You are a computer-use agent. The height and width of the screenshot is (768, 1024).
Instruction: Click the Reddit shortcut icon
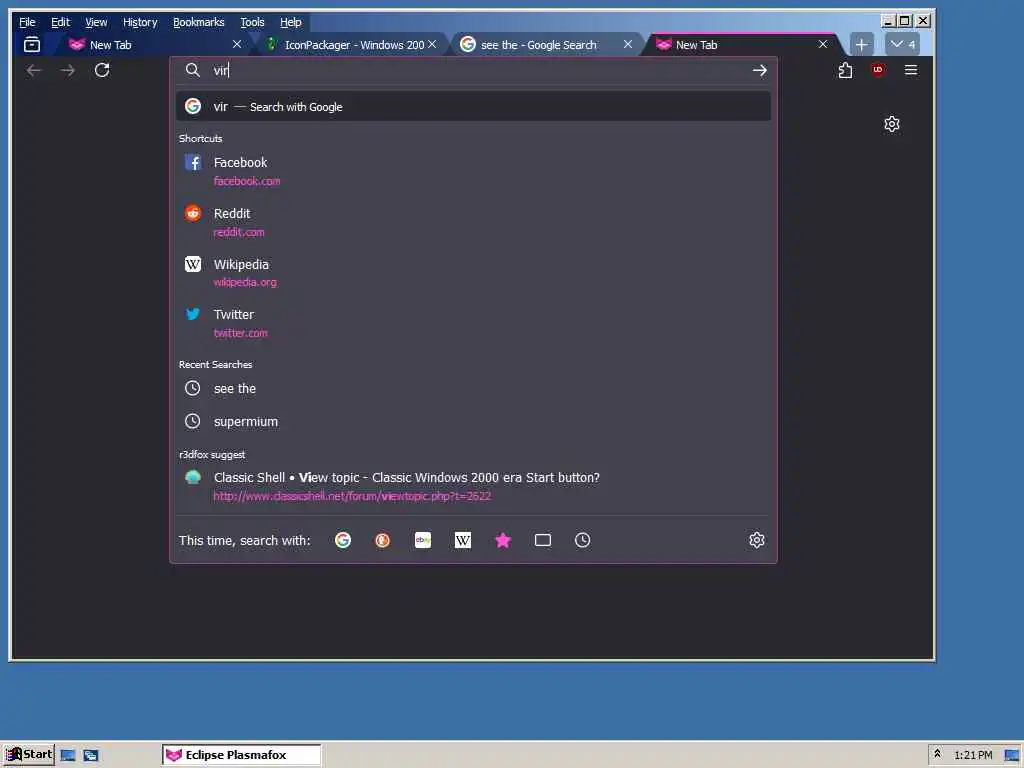click(x=193, y=213)
